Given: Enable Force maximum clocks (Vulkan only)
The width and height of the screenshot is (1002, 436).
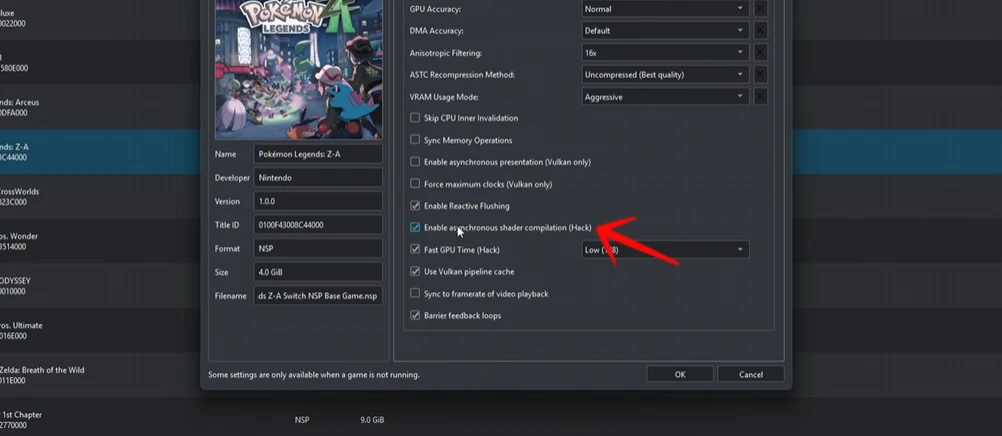Looking at the screenshot, I should pyautogui.click(x=415, y=184).
